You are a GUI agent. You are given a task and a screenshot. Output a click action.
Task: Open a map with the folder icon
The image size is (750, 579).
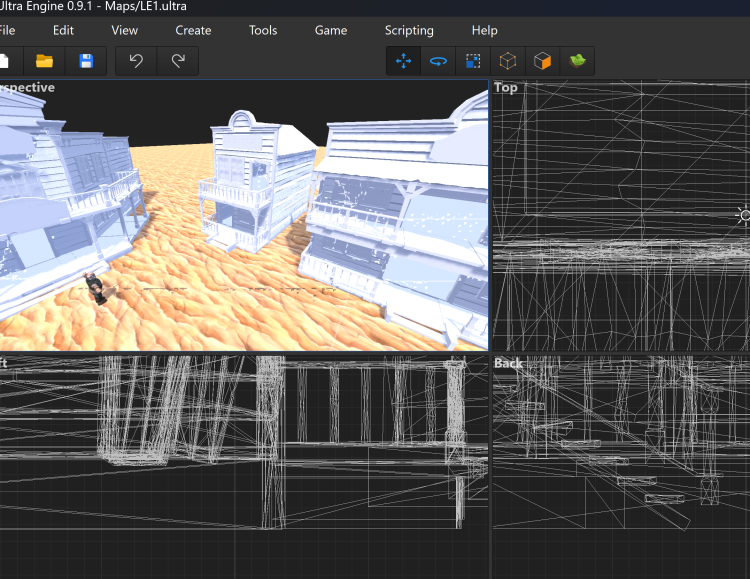coord(44,61)
